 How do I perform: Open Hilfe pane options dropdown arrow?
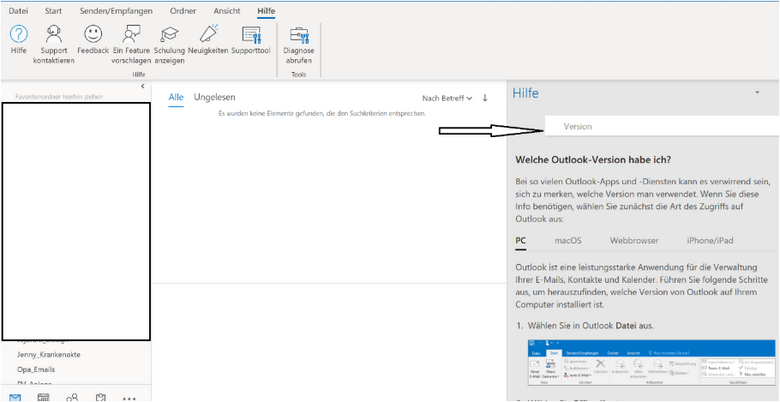tap(757, 93)
